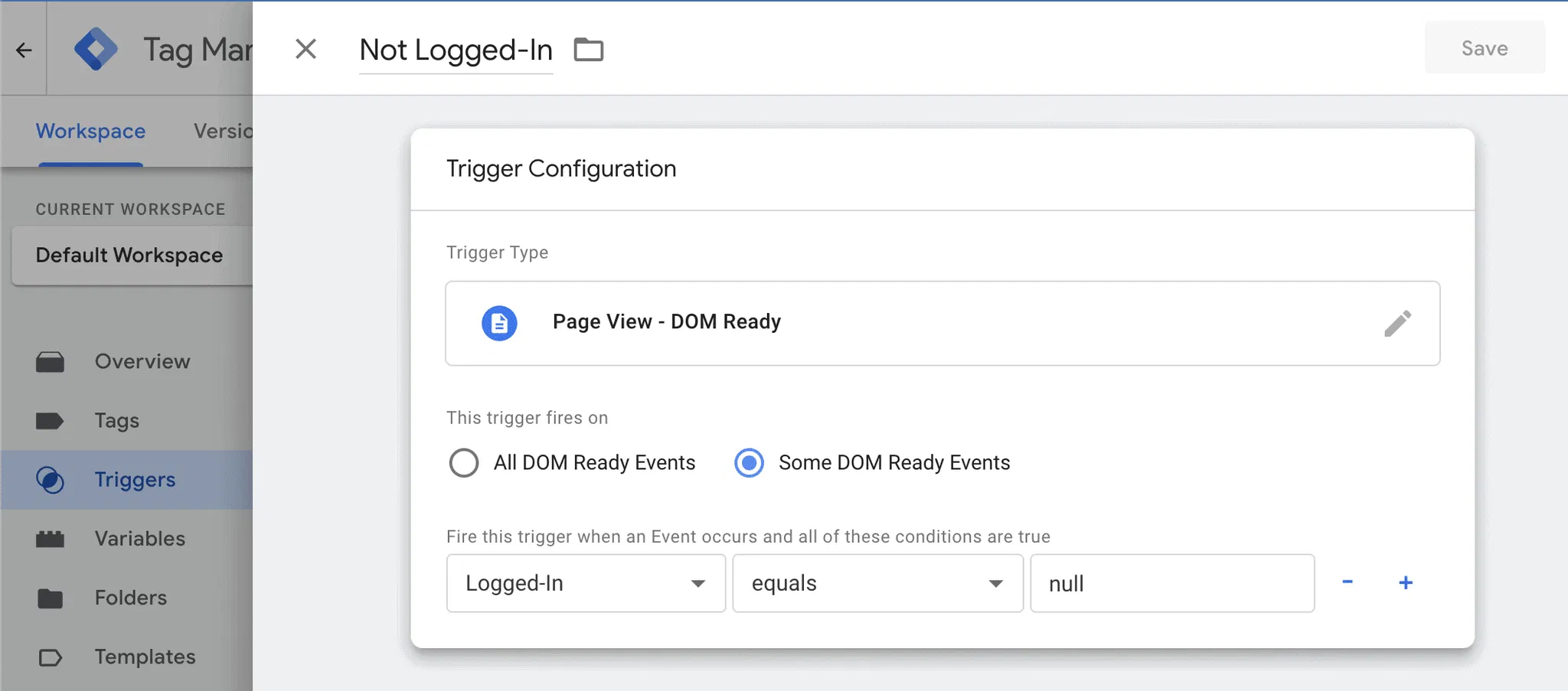Close the trigger editor with X

click(x=305, y=49)
